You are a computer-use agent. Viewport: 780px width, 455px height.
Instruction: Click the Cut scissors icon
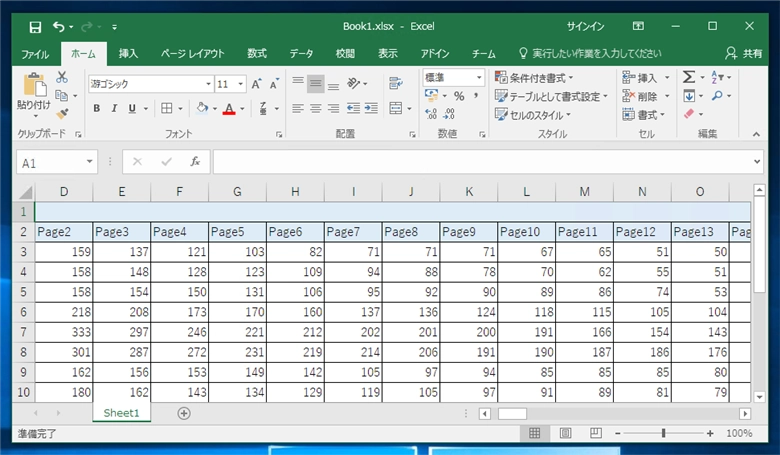(62, 77)
